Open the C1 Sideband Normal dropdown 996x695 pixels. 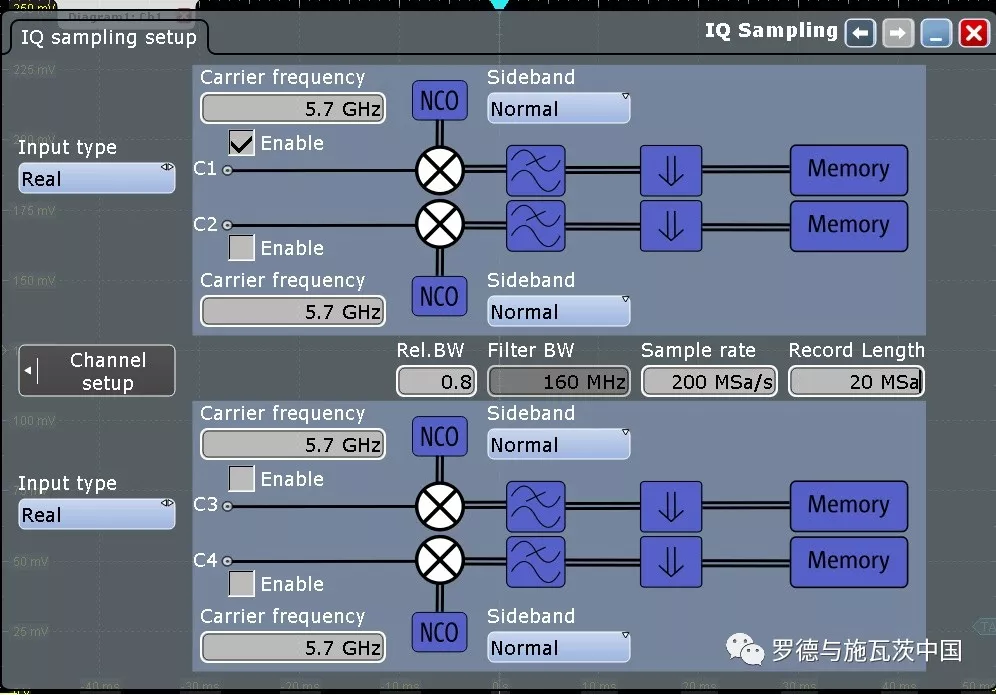[x=558, y=109]
